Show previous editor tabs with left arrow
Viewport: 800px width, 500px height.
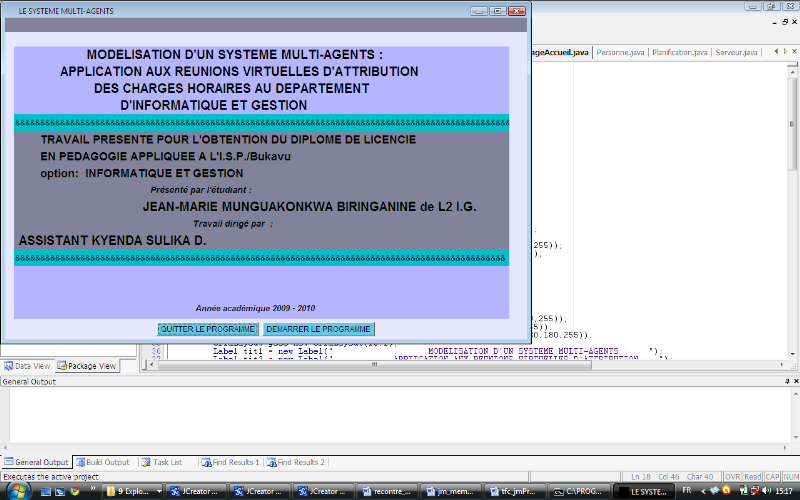[x=776, y=52]
